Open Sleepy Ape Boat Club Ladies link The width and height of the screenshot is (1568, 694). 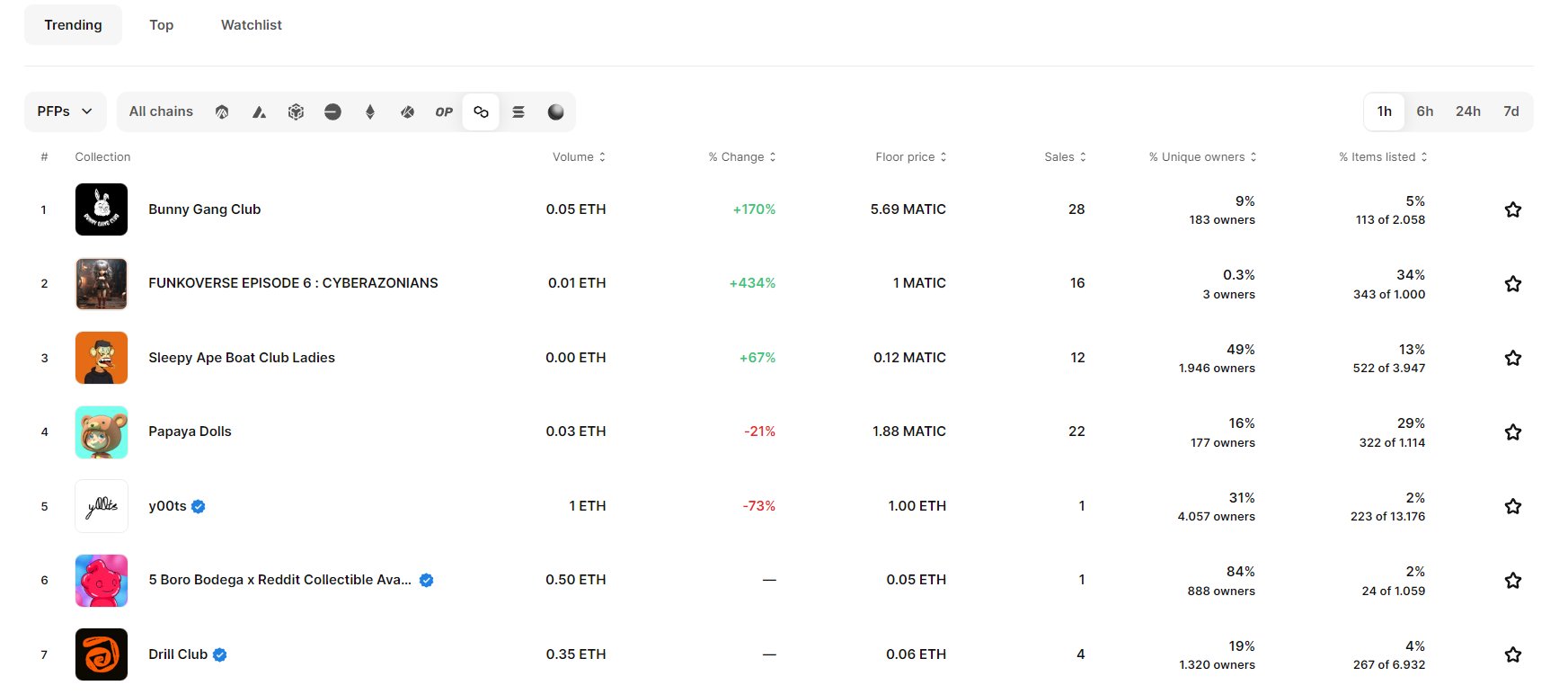242,358
